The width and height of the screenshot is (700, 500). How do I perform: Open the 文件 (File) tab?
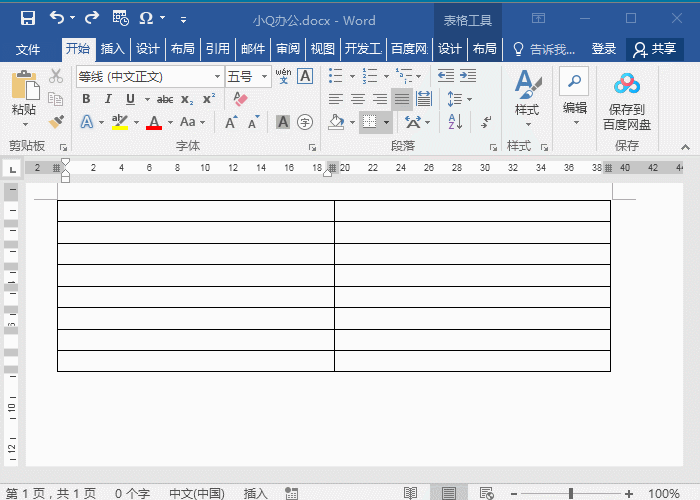tap(28, 49)
